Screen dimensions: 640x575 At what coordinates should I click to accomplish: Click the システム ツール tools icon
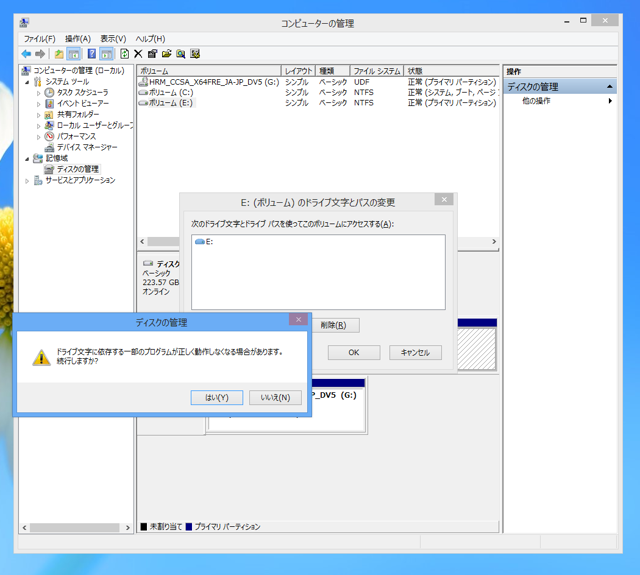point(38,82)
